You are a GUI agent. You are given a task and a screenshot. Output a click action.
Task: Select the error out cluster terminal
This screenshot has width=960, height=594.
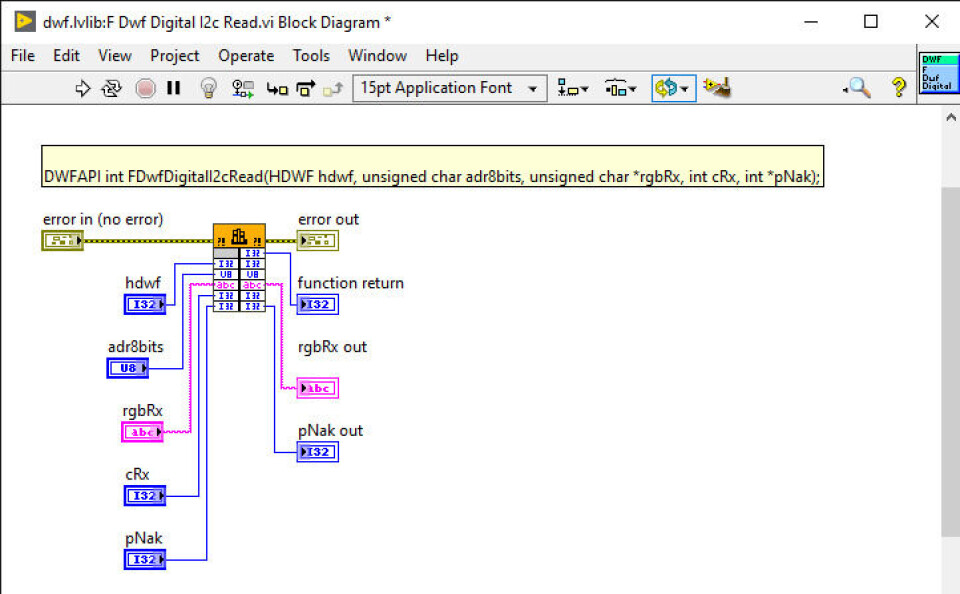coord(318,241)
